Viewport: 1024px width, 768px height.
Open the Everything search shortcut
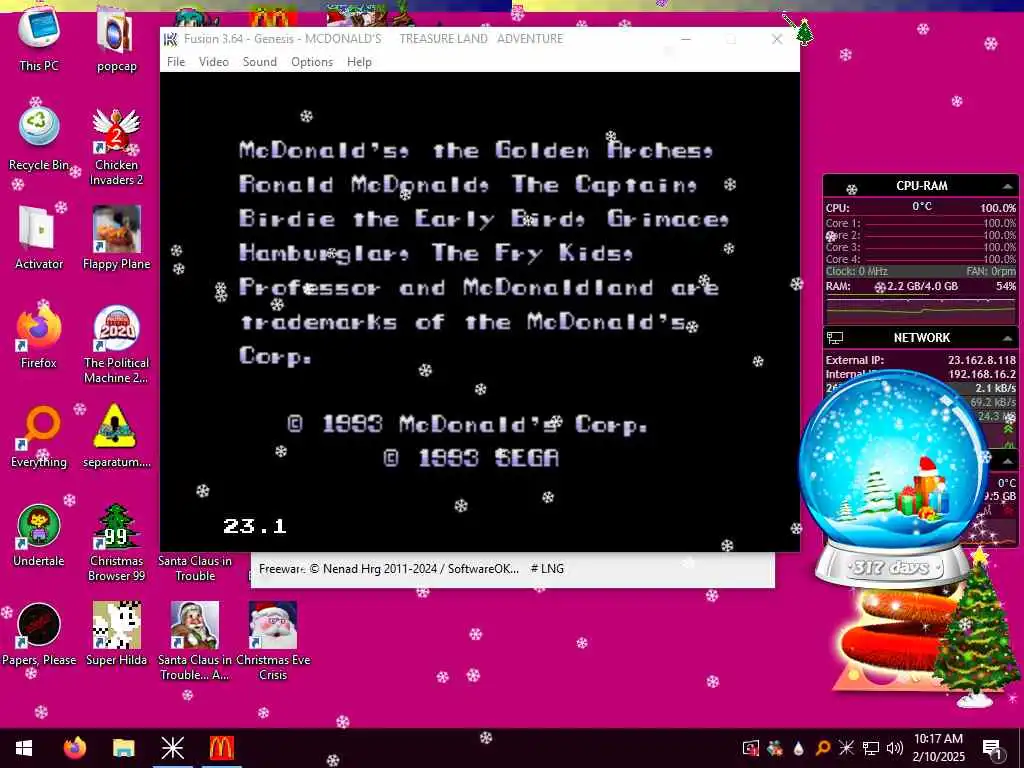click(39, 436)
